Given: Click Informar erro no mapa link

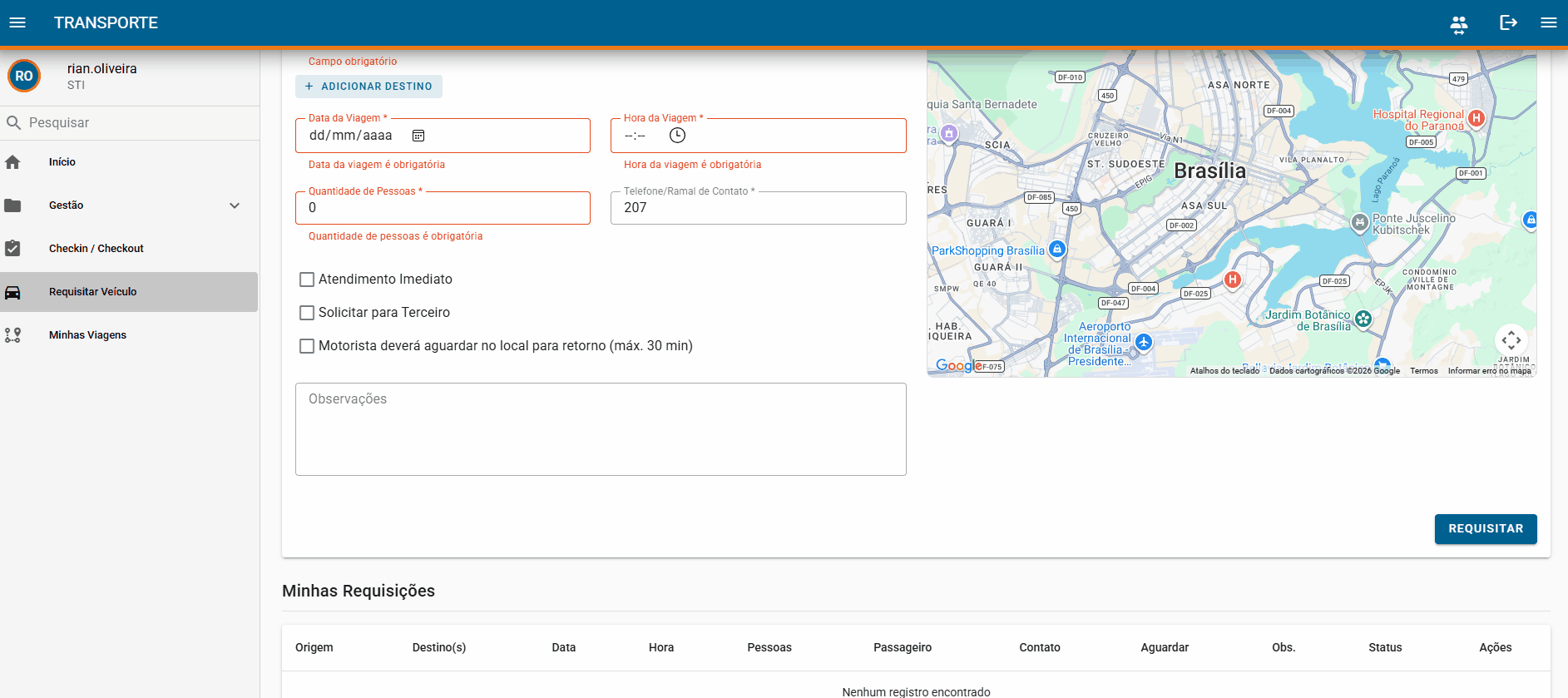Looking at the screenshot, I should coord(1489,371).
